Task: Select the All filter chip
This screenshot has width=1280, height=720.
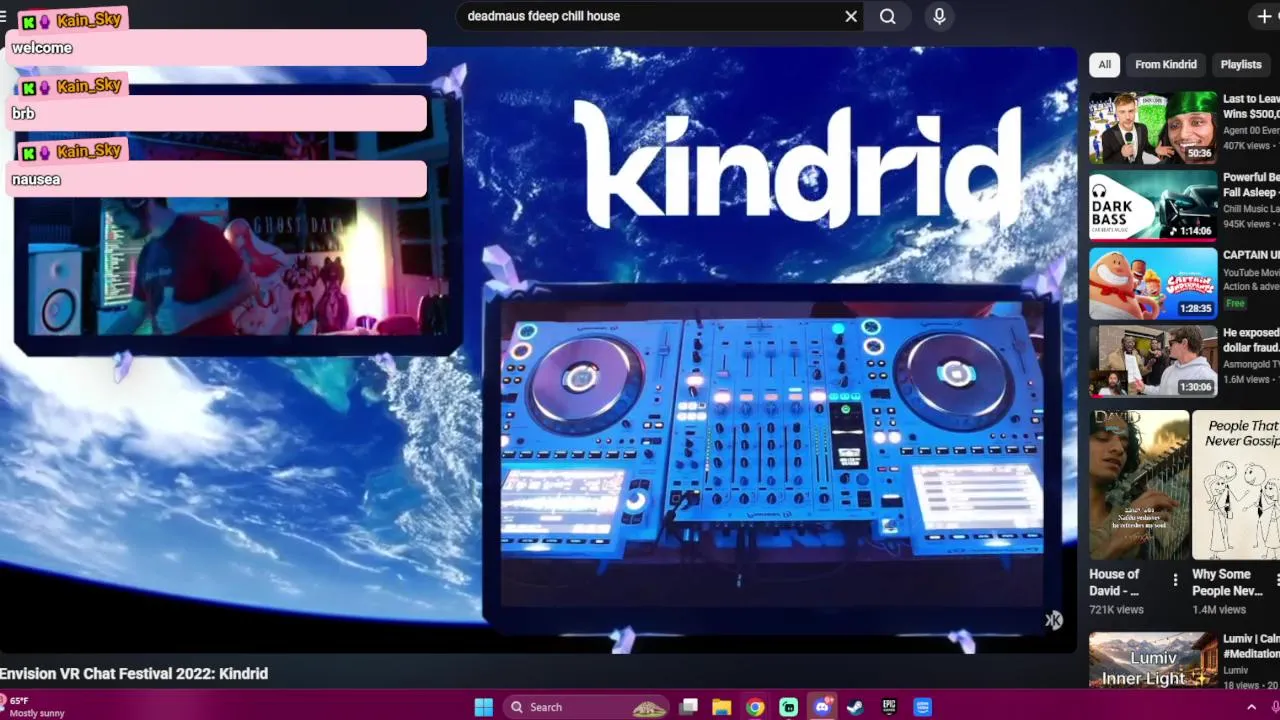Action: (1104, 64)
